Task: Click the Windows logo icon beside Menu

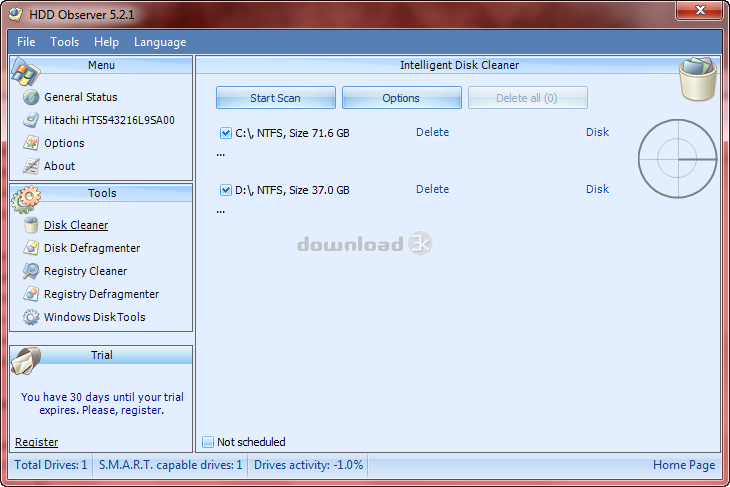Action: coord(26,71)
